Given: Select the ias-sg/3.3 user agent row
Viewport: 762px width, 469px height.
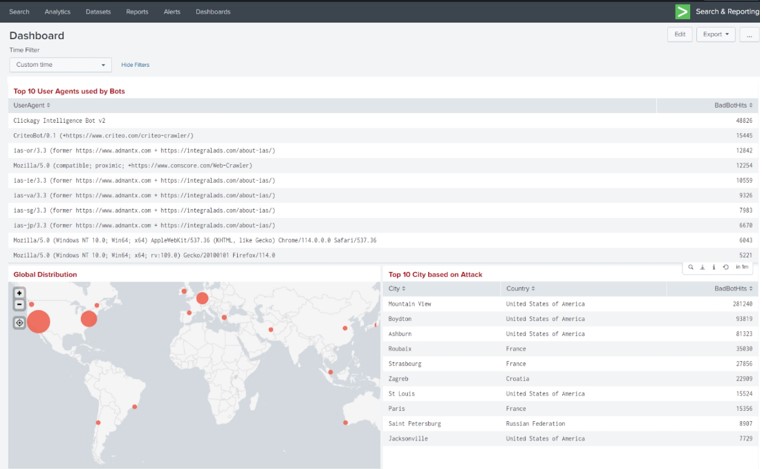Looking at the screenshot, I should point(383,210).
